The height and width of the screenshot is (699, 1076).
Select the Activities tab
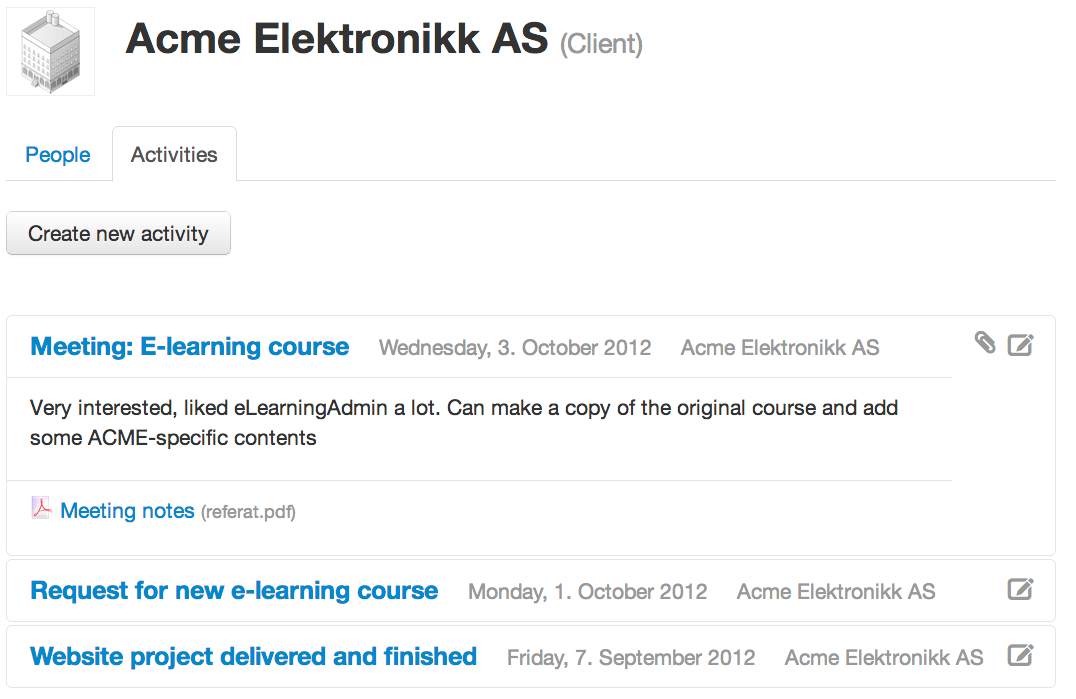[x=174, y=154]
